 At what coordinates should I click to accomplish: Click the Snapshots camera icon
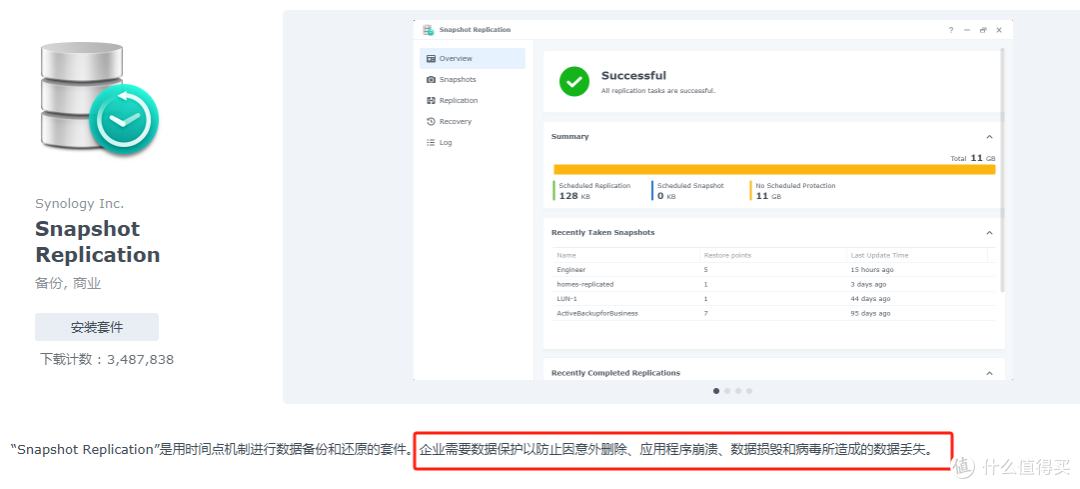click(431, 80)
